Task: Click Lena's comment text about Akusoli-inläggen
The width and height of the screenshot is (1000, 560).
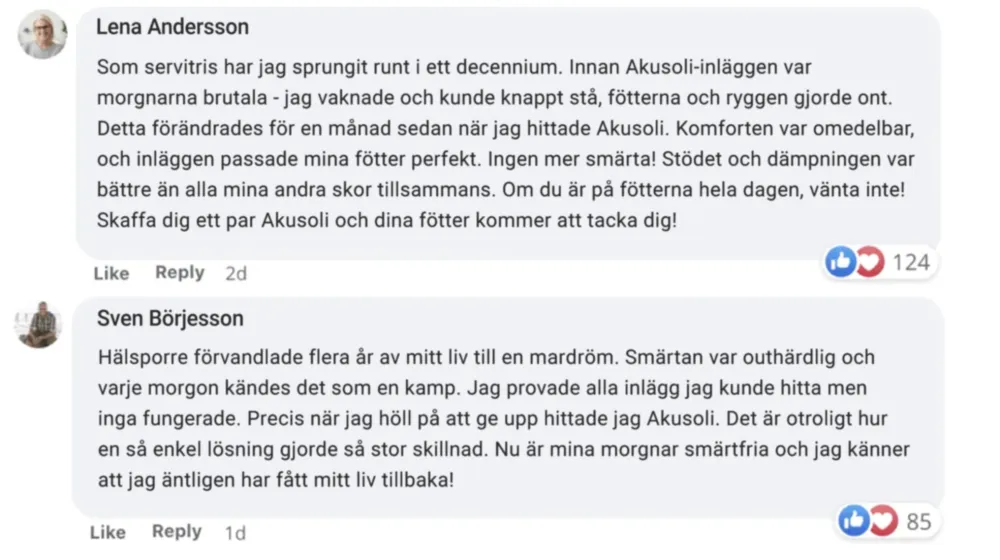Action: tap(506, 144)
